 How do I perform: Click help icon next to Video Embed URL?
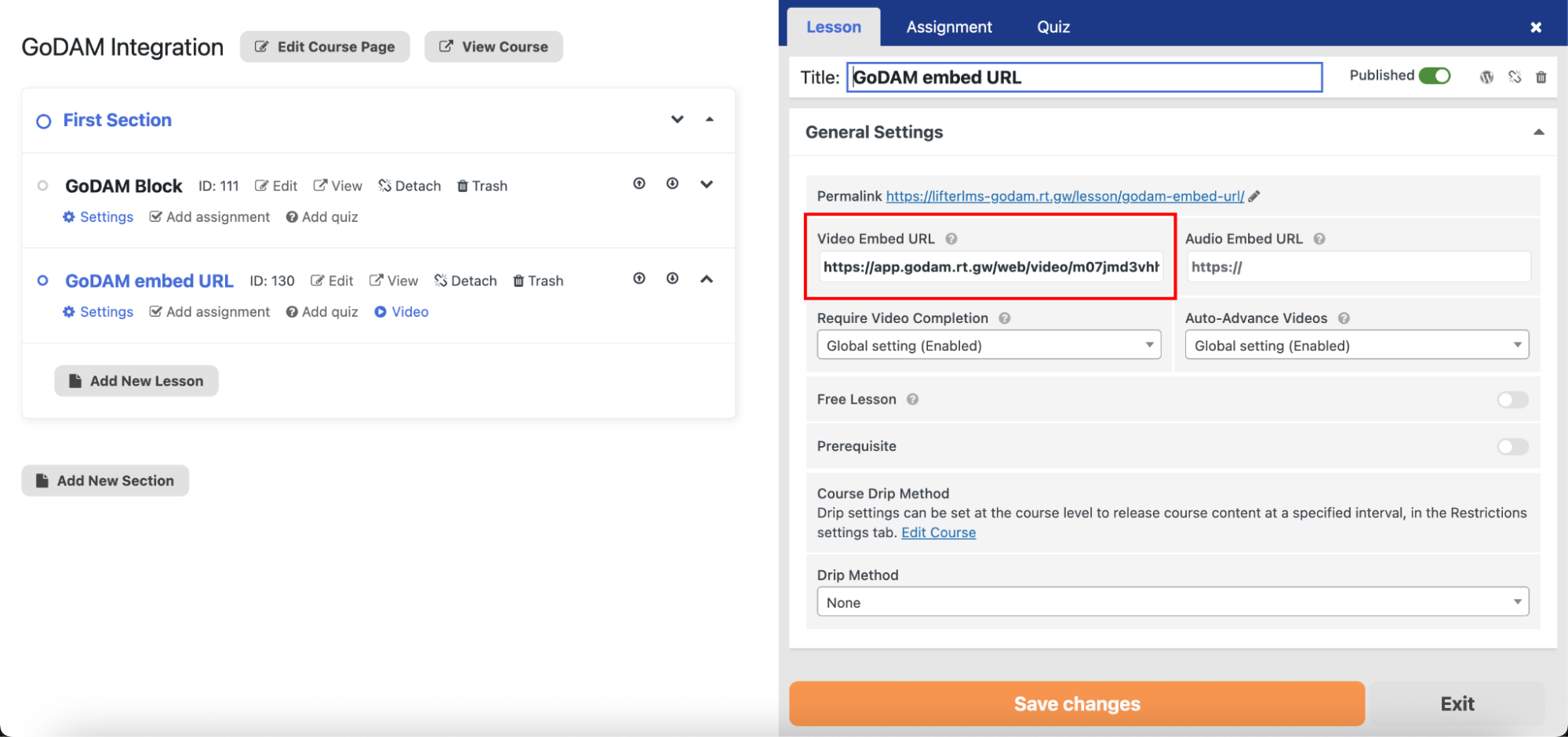tap(951, 239)
